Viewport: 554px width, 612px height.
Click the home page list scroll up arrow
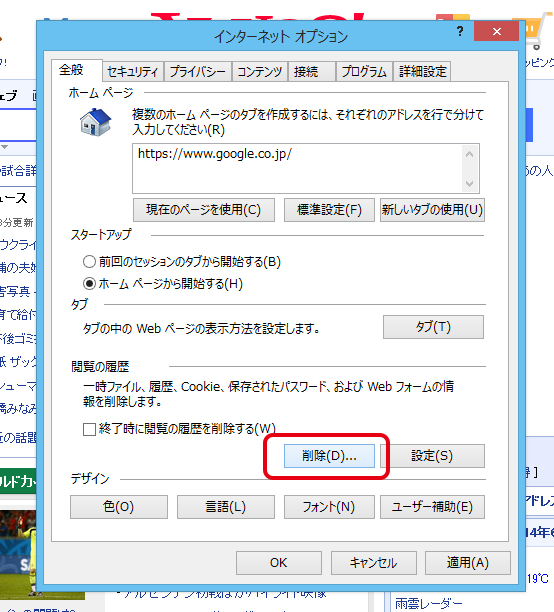470,154
